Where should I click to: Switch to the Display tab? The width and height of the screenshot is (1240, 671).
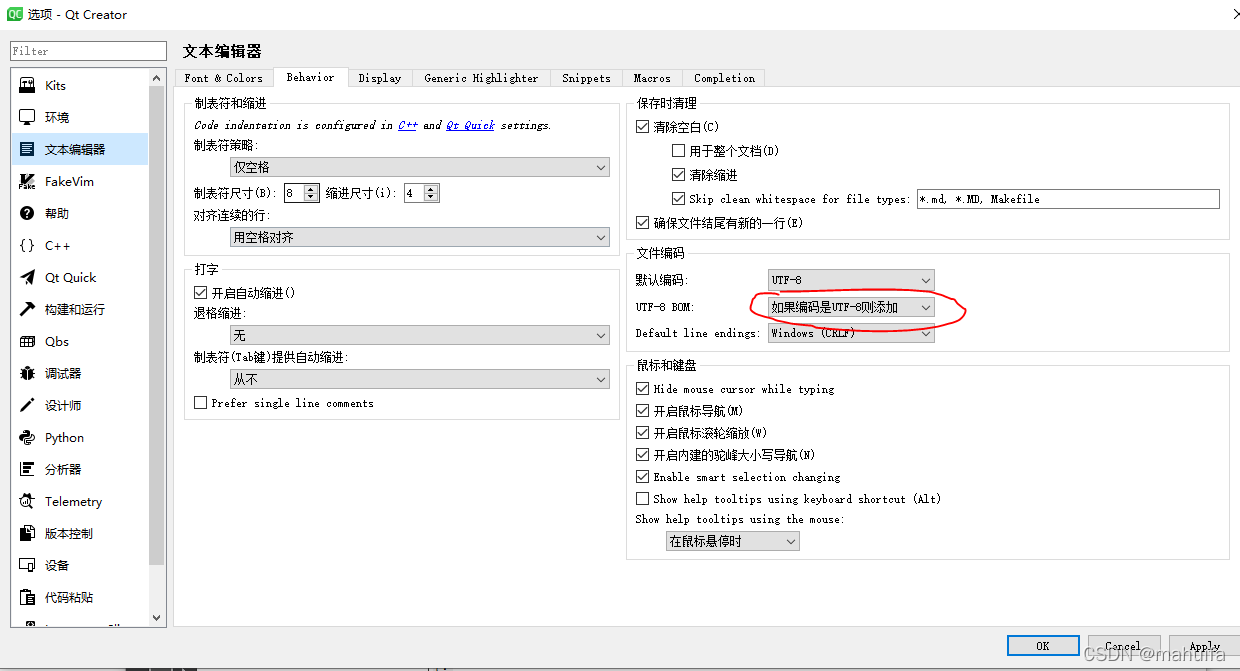pyautogui.click(x=380, y=78)
